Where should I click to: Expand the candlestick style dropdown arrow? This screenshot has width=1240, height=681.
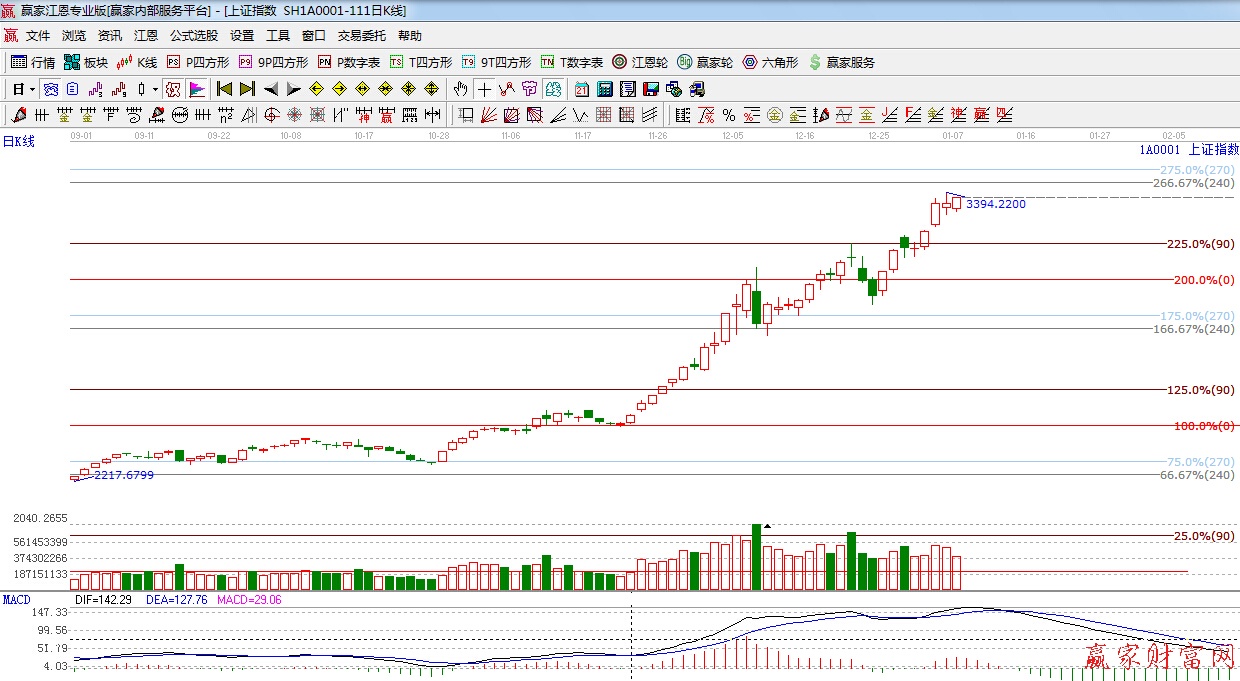(x=155, y=89)
